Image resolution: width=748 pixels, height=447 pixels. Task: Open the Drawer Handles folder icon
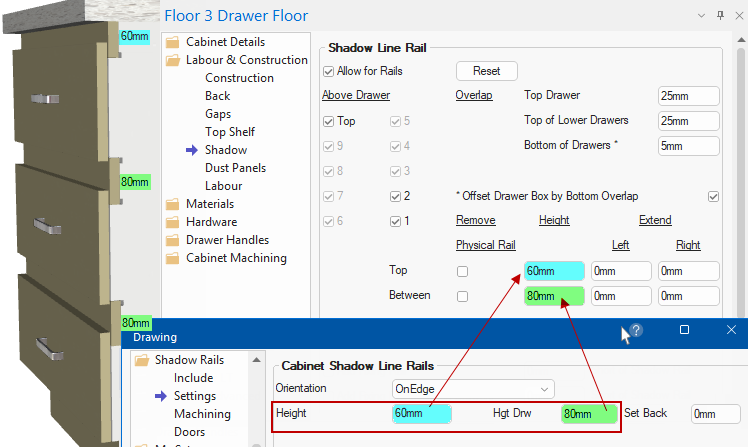172,240
